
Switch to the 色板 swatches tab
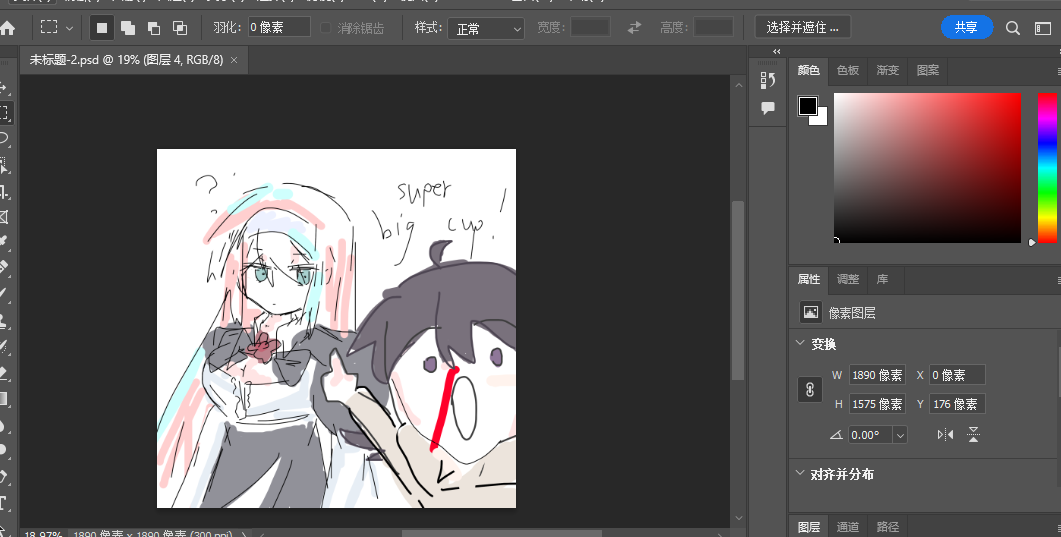pos(848,71)
